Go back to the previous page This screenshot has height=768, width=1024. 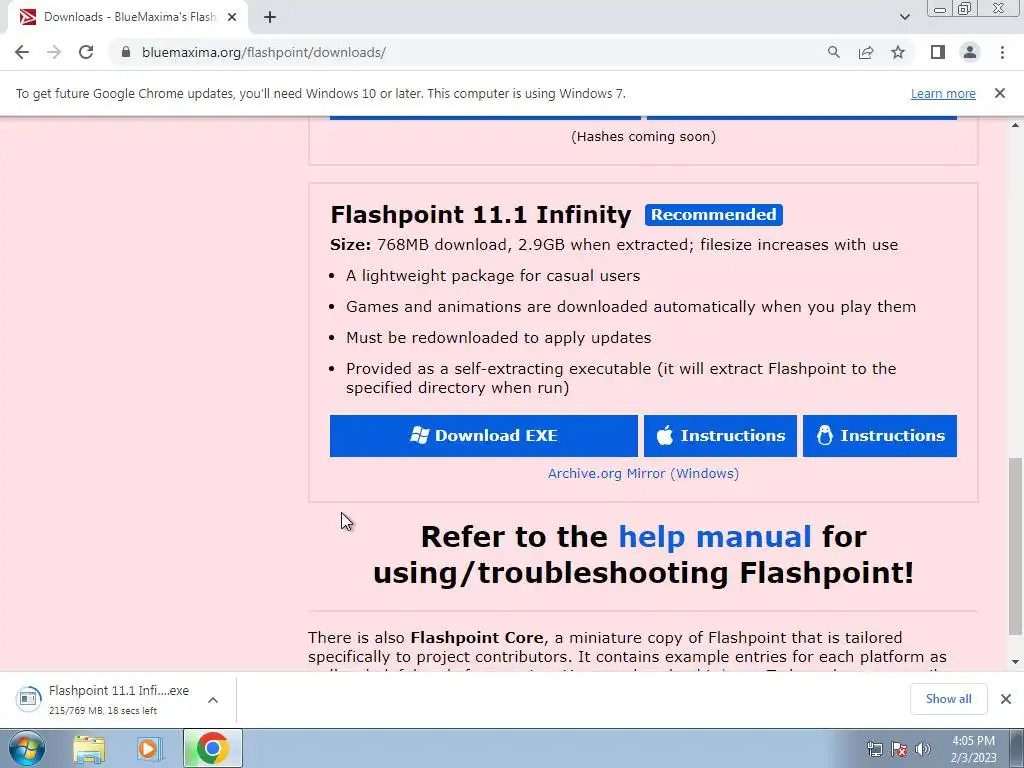(x=22, y=52)
